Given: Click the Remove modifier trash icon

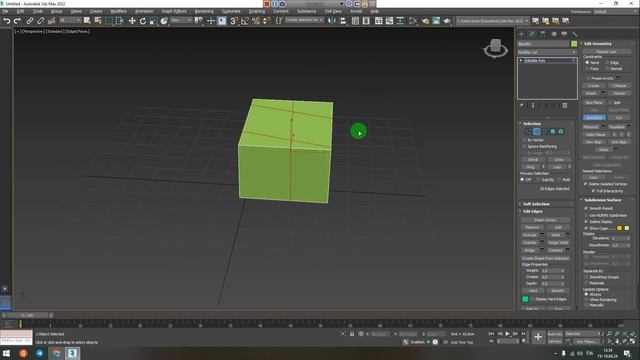Looking at the screenshot, I should 565,106.
